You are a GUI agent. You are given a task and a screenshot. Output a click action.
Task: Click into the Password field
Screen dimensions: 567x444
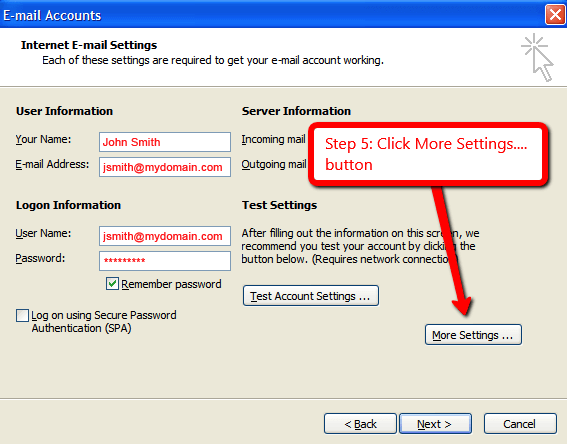tap(165, 261)
